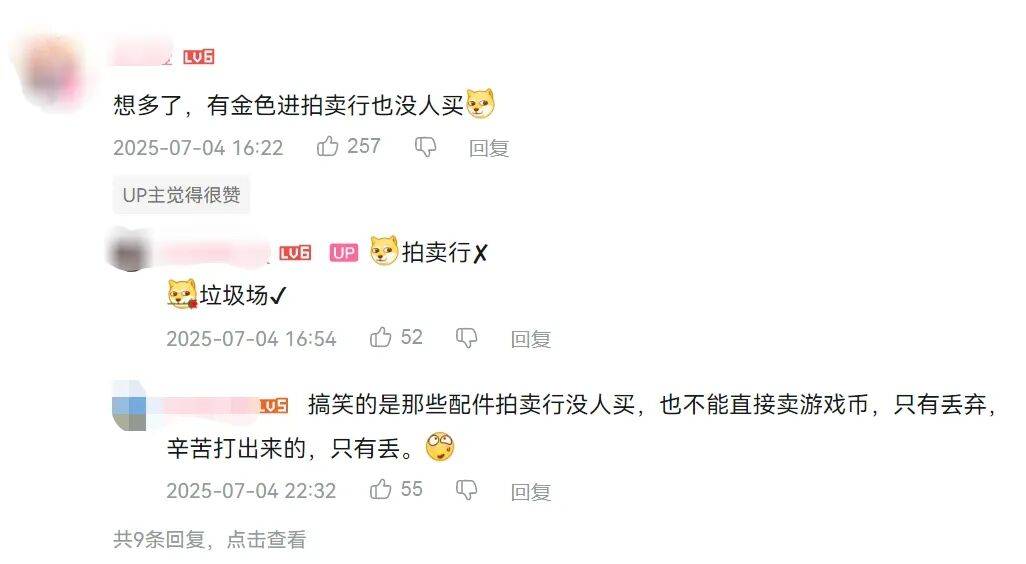Reply to the top comment

click(x=489, y=148)
